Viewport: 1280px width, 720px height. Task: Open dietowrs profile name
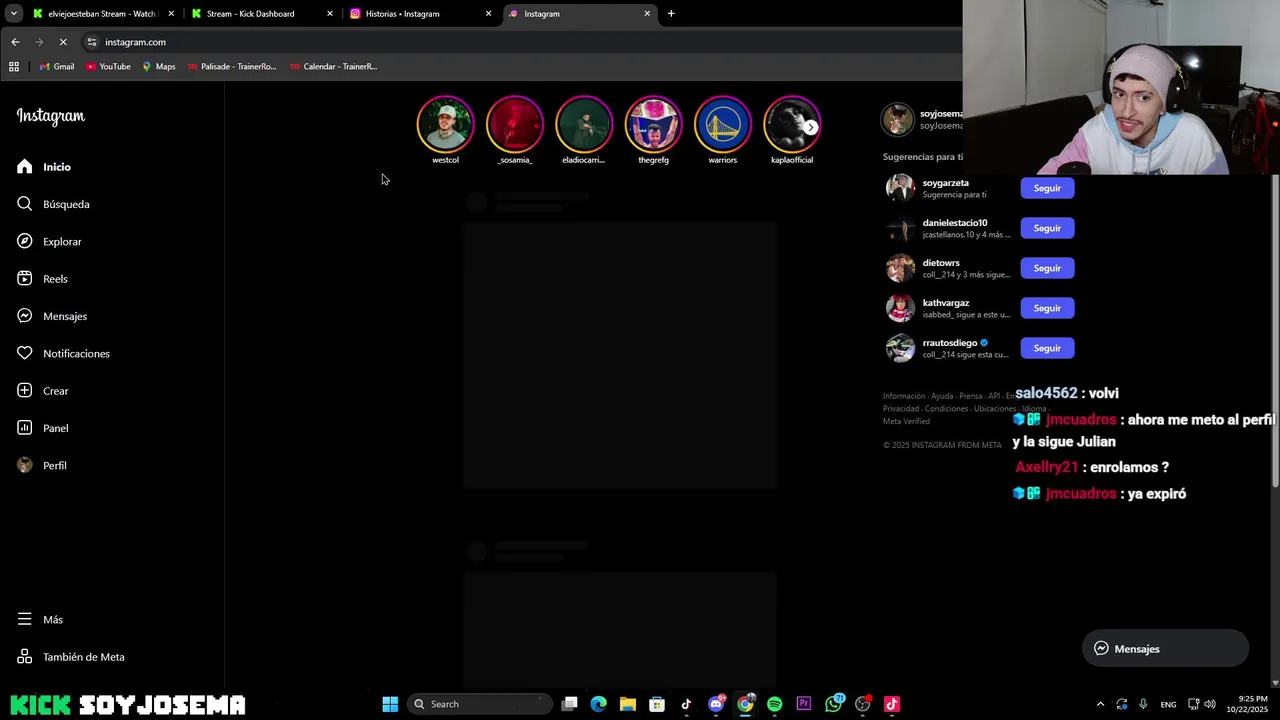pos(940,263)
